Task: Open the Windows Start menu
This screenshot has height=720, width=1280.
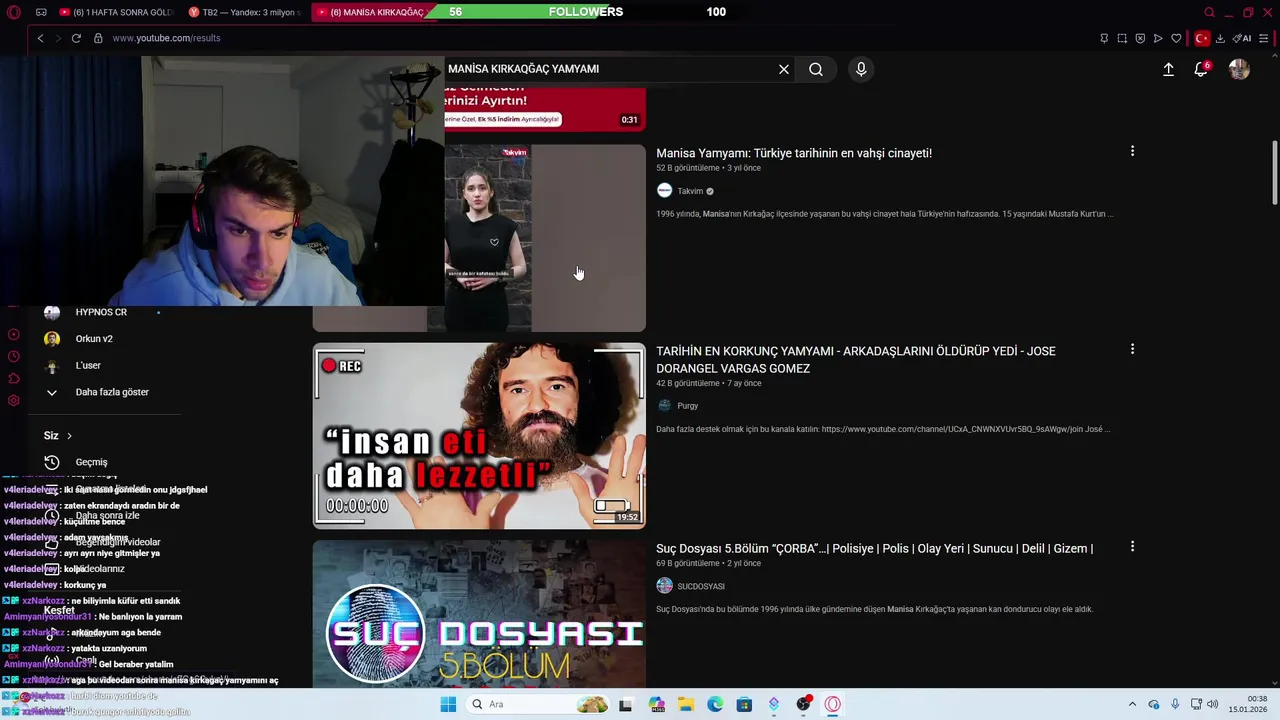Action: (x=448, y=704)
